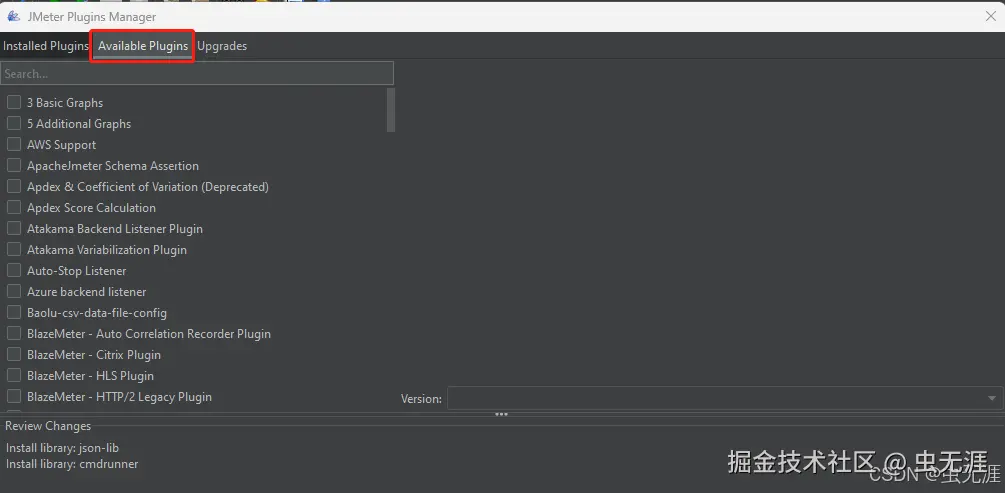
Task: Tick BlazeMeter - Citrix Plugin checkbox
Action: pos(14,355)
